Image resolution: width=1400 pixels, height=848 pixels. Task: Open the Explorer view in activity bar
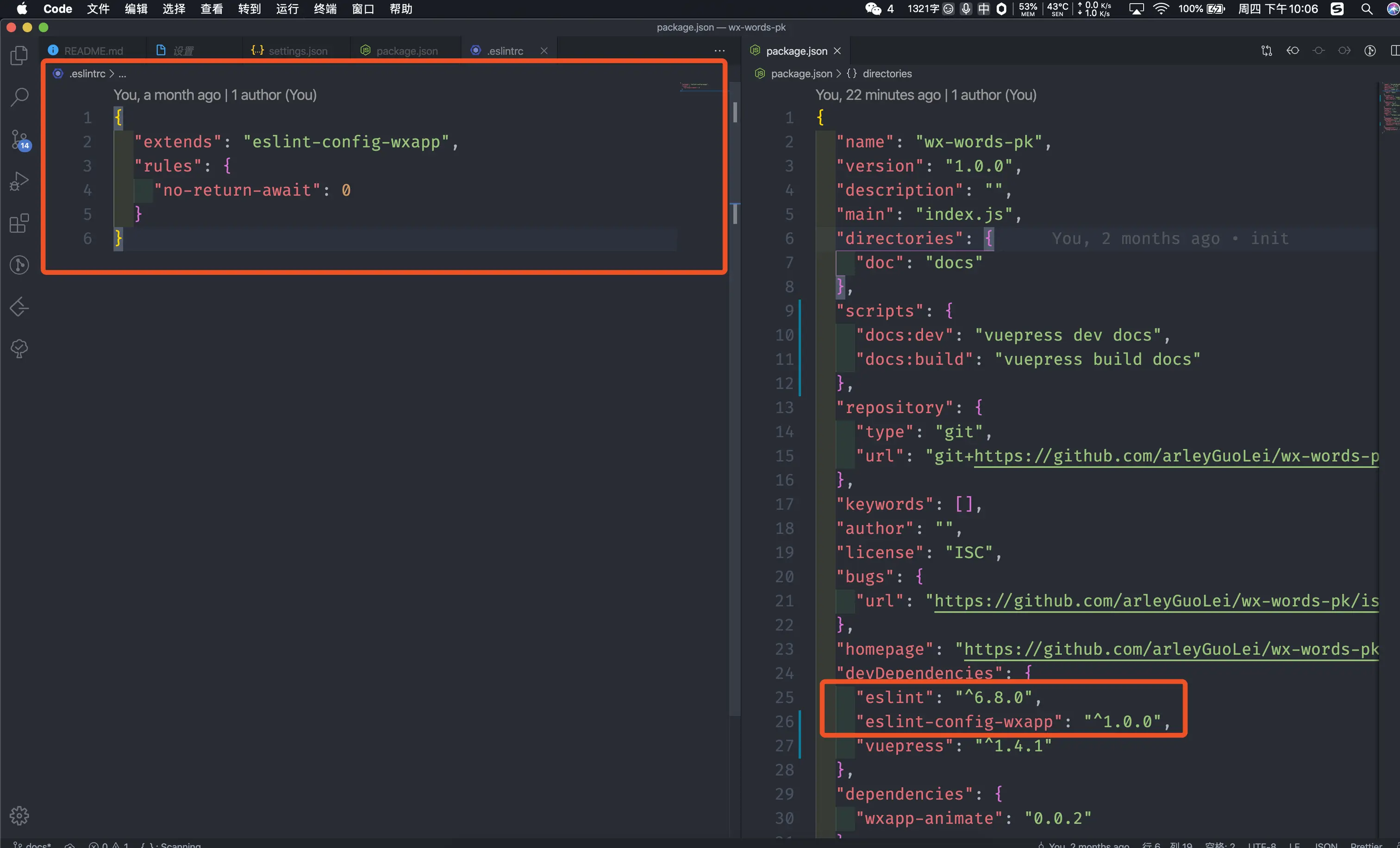point(19,55)
